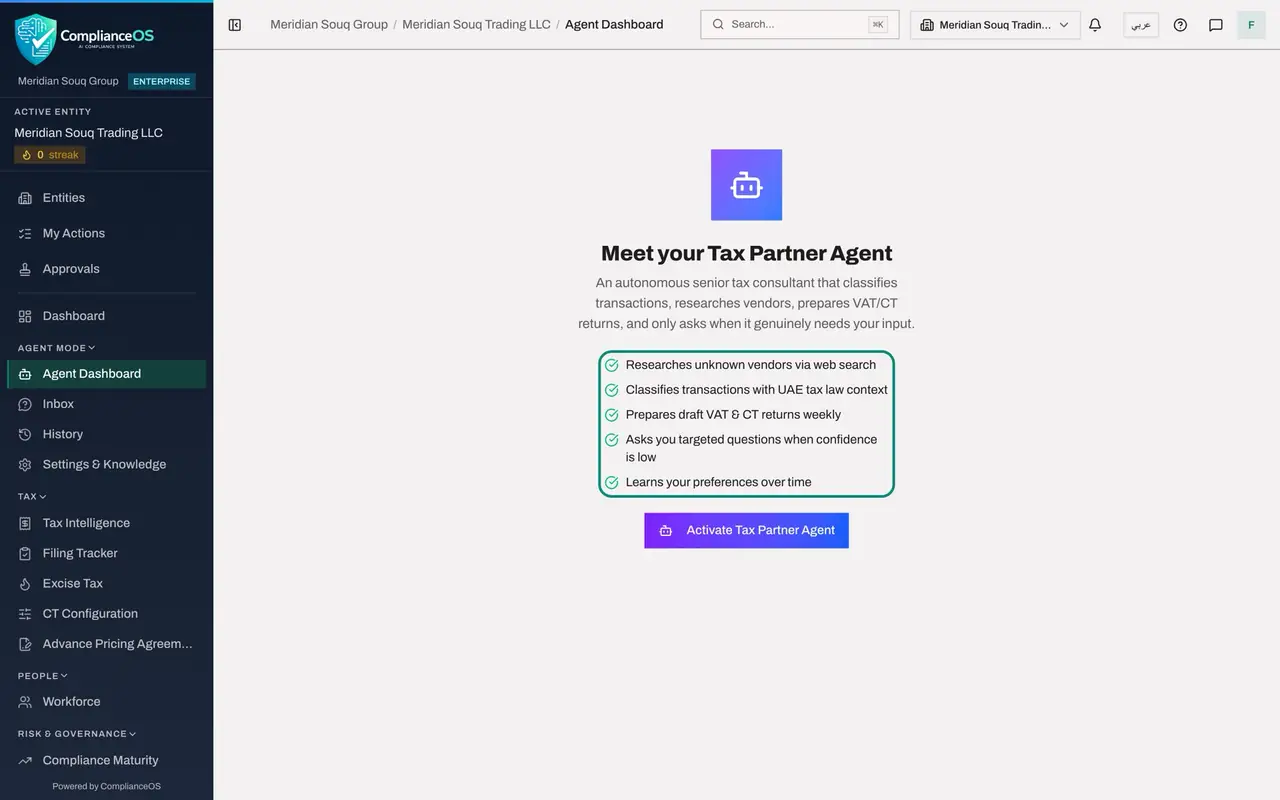Open the notifications bell

click(x=1095, y=25)
